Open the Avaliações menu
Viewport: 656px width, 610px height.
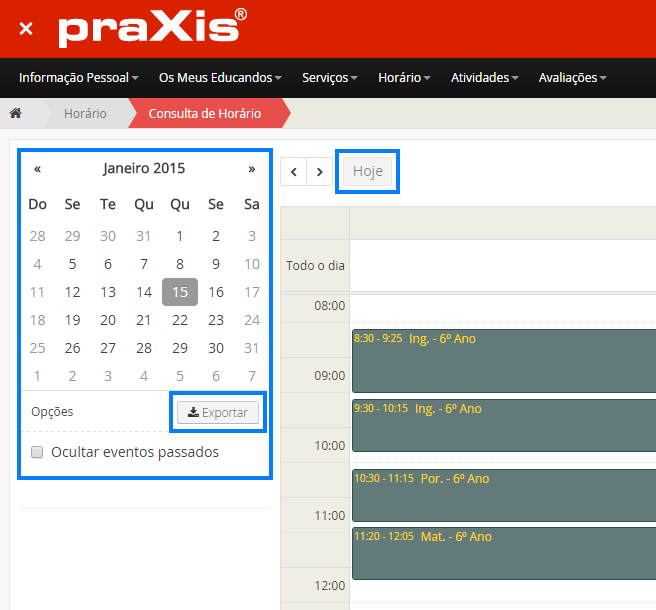pyautogui.click(x=572, y=77)
